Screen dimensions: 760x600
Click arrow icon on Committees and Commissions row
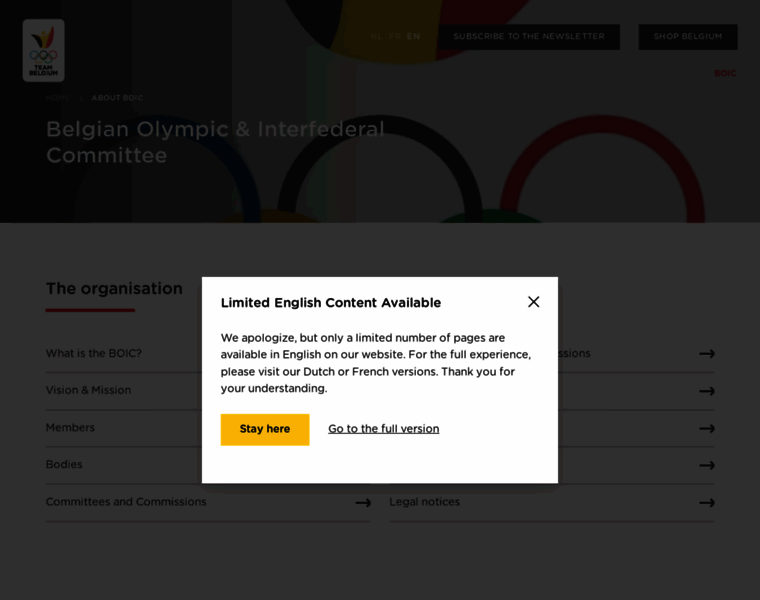(363, 503)
